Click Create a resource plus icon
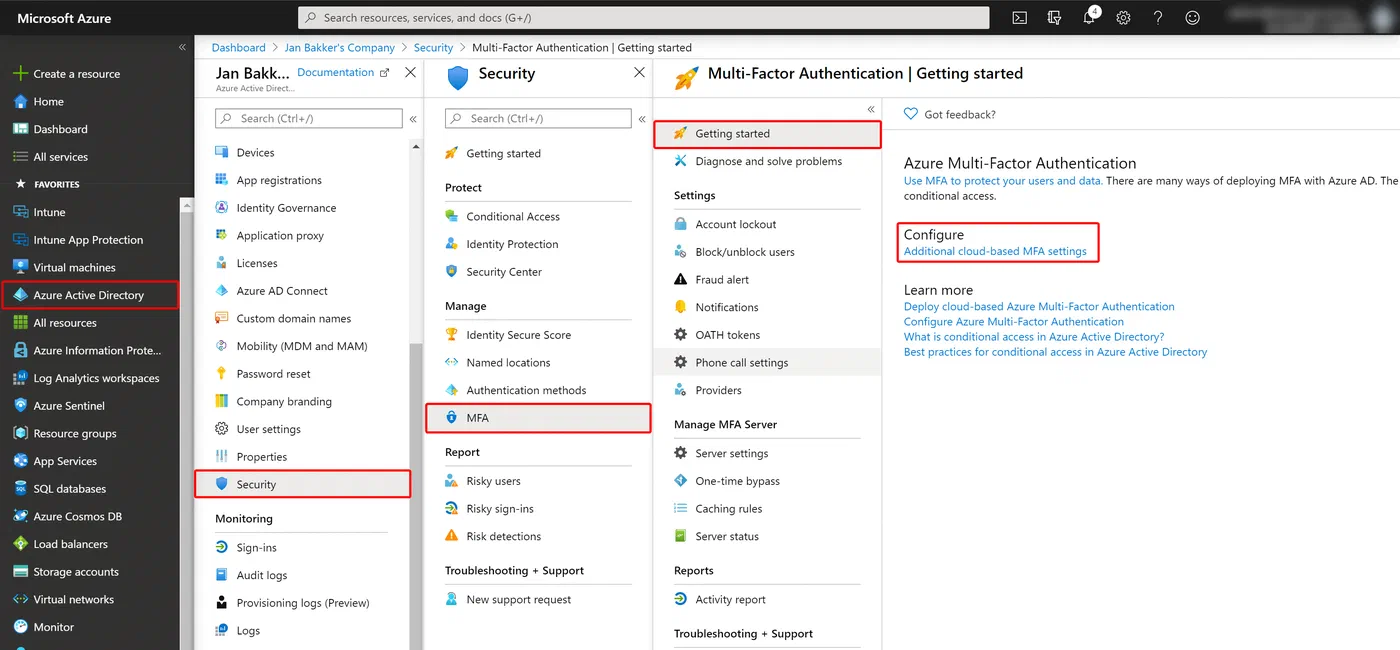 click(x=19, y=74)
